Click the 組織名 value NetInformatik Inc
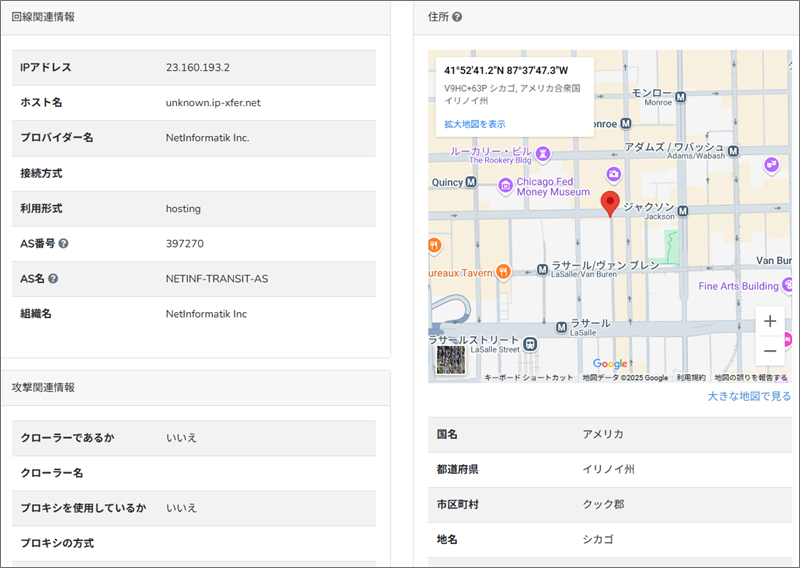Image resolution: width=800 pixels, height=568 pixels. (x=206, y=314)
